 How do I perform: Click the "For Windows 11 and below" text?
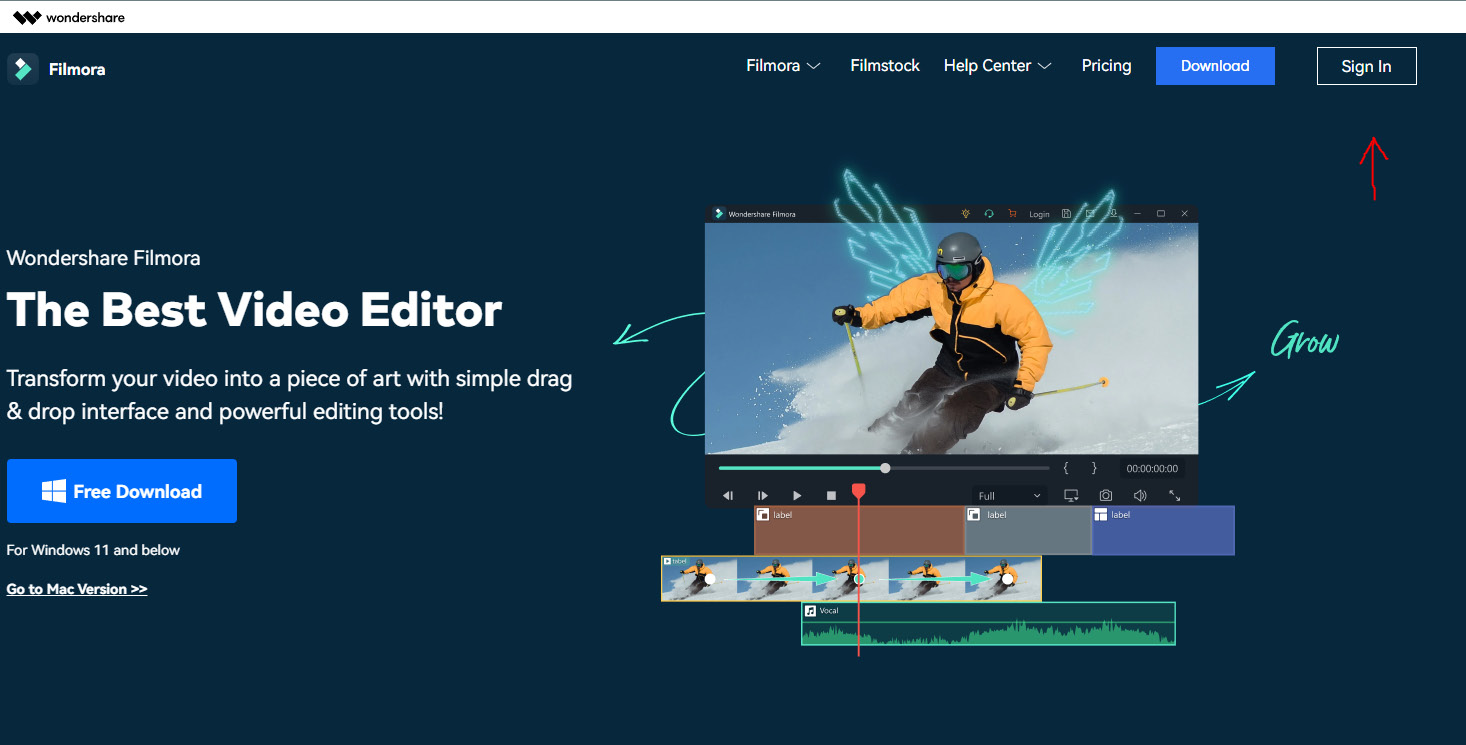93,550
